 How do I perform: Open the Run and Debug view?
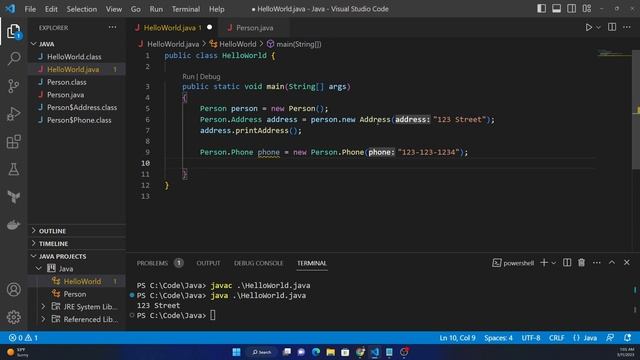(x=13, y=114)
